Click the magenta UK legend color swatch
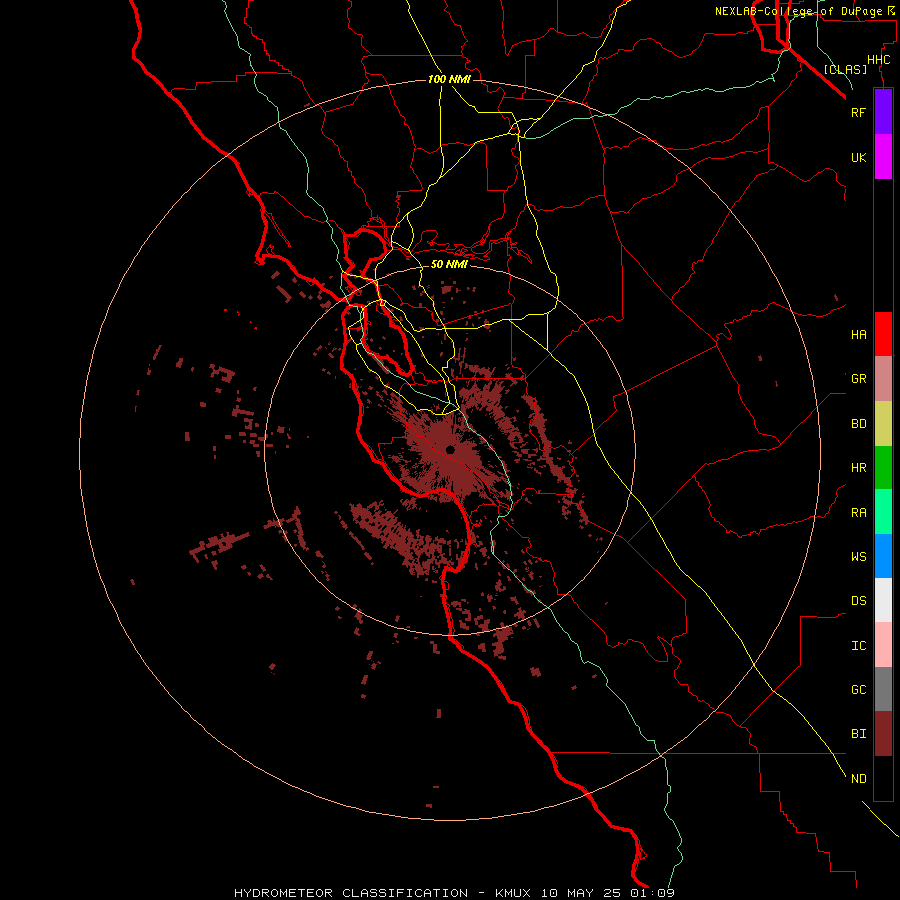Screen dimensions: 900x900 click(x=883, y=157)
